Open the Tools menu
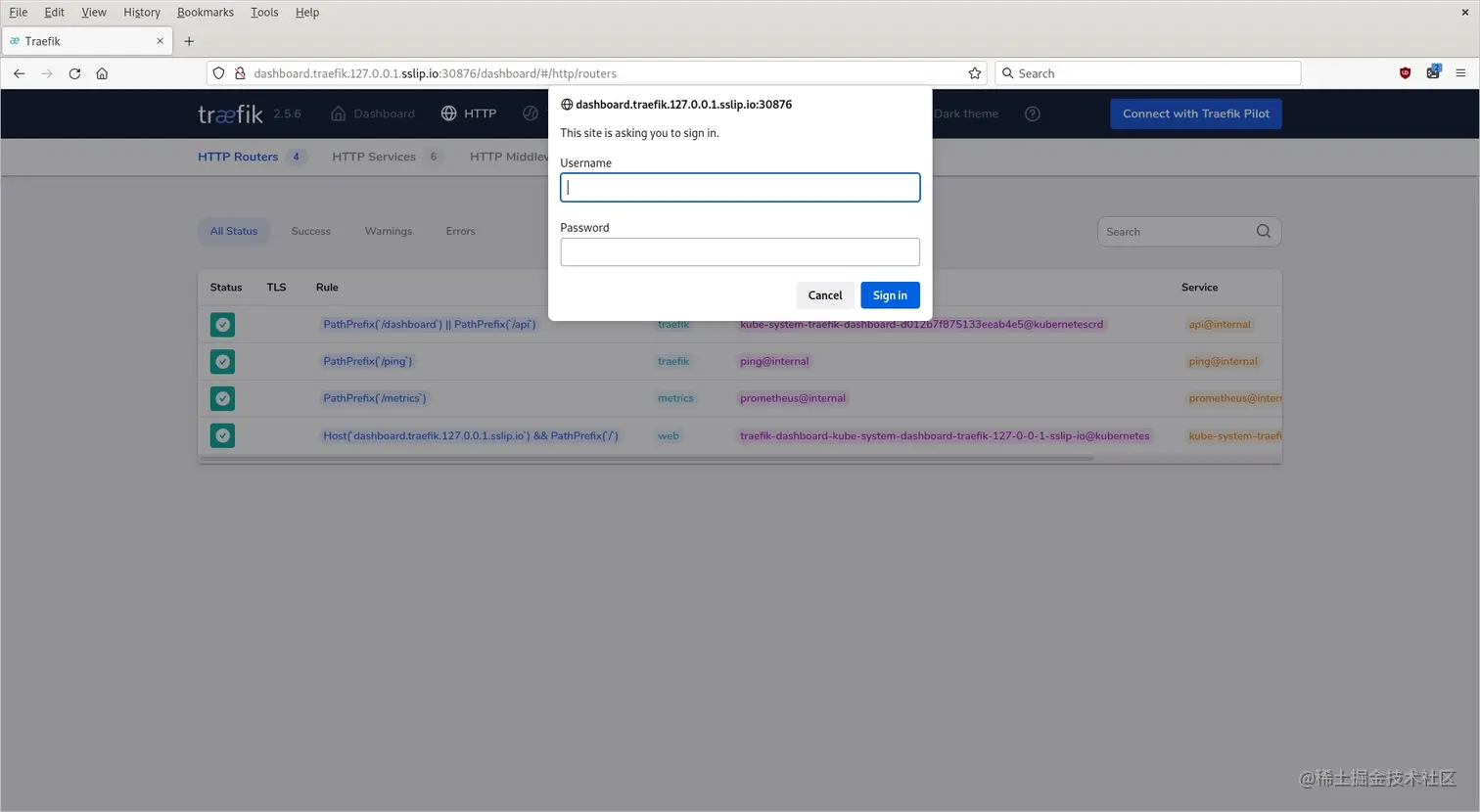This screenshot has width=1480, height=812. 264,12
